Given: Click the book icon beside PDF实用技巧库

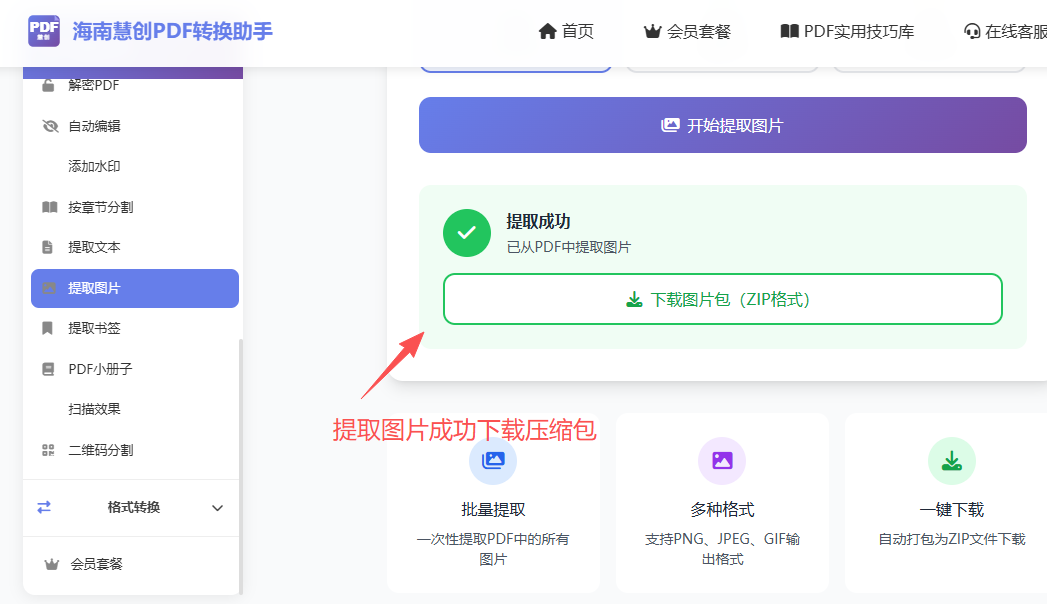Looking at the screenshot, I should click(x=790, y=31).
